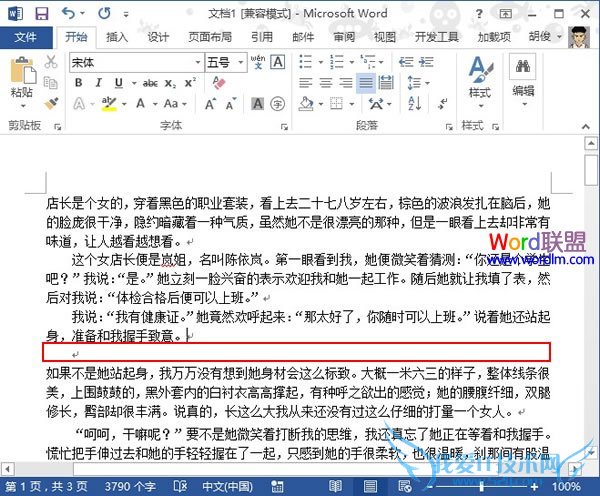
Task: Click the Clear Formatting eraser icon
Action: [x=219, y=82]
